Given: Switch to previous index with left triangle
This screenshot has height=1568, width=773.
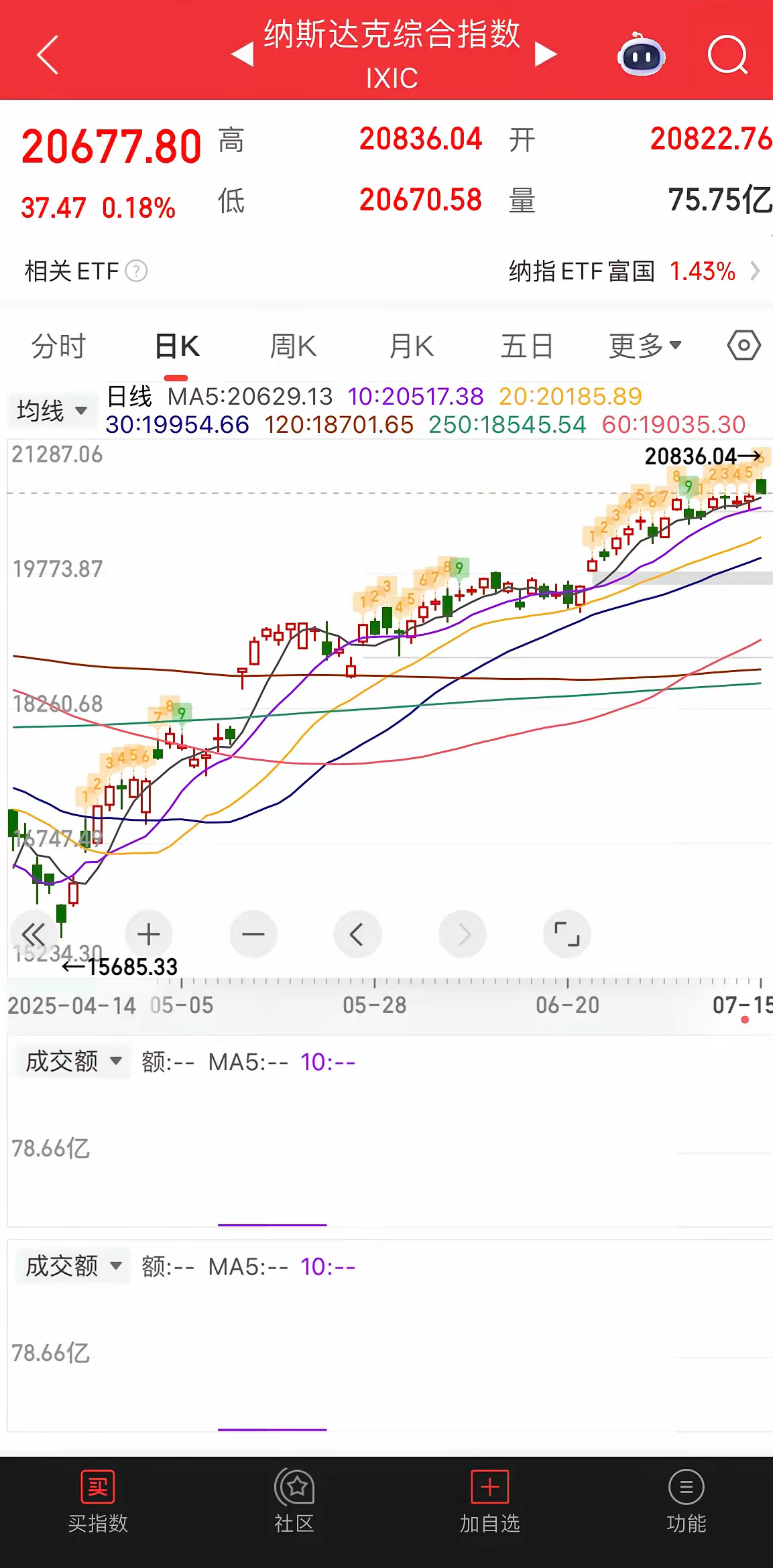Looking at the screenshot, I should [x=242, y=54].
